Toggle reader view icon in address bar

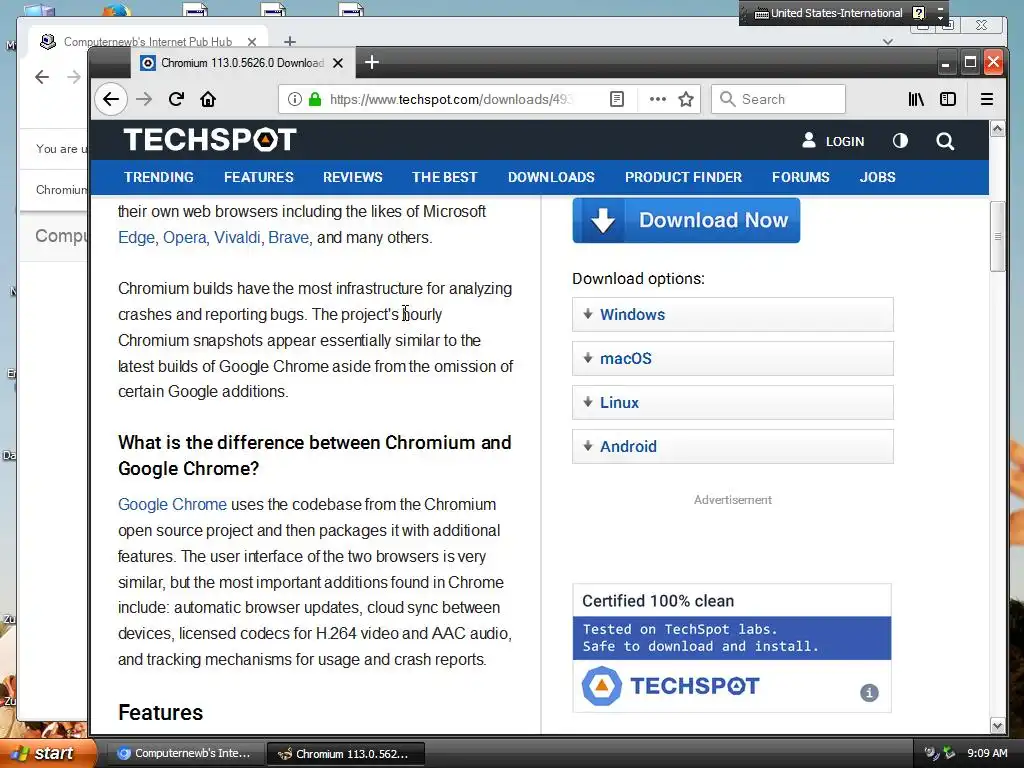tap(616, 99)
